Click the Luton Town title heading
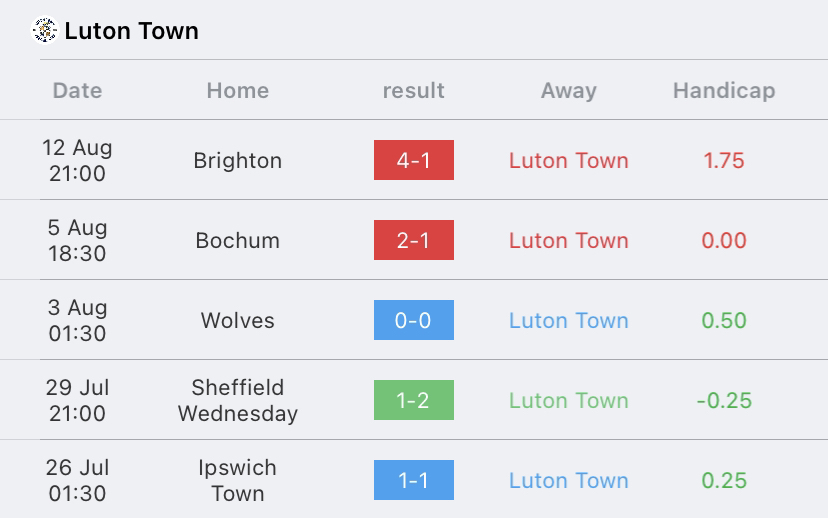 click(131, 31)
